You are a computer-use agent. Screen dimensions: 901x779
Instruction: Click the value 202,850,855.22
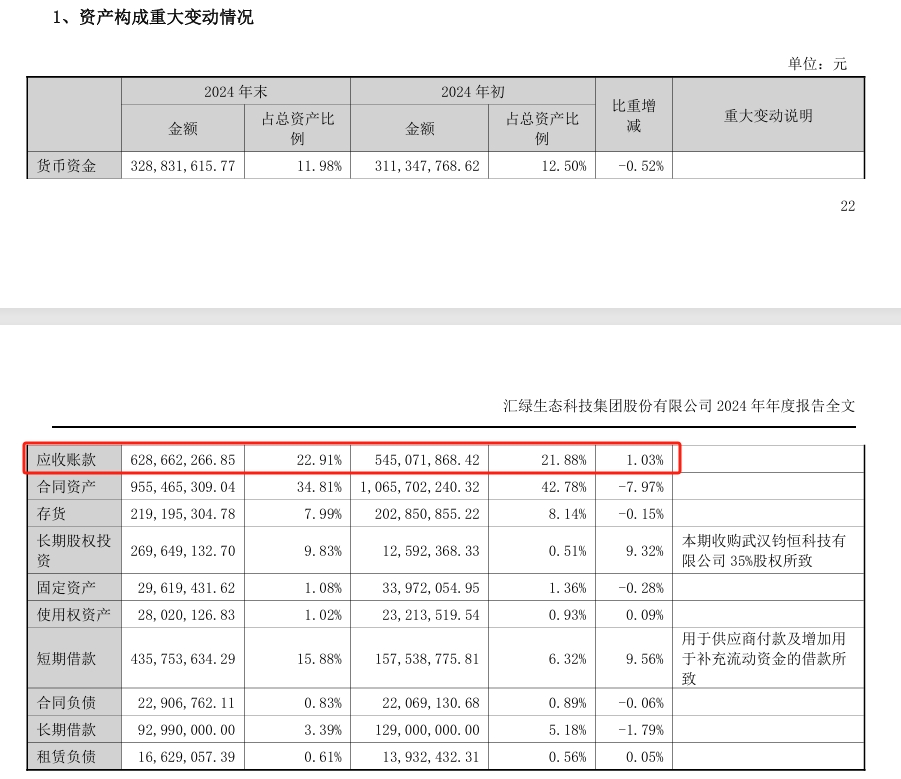coord(427,514)
